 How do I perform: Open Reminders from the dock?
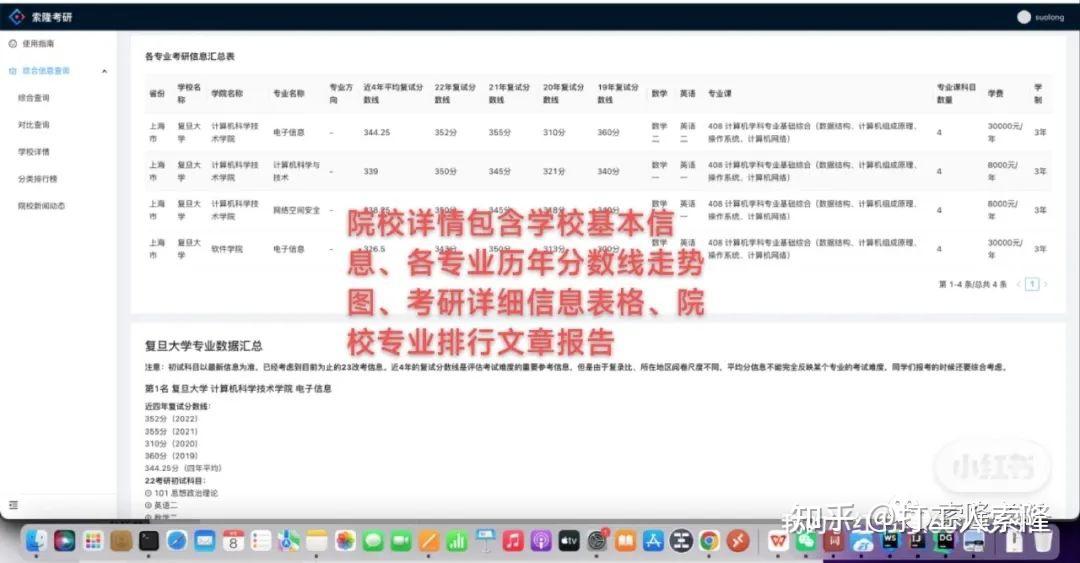(x=261, y=541)
